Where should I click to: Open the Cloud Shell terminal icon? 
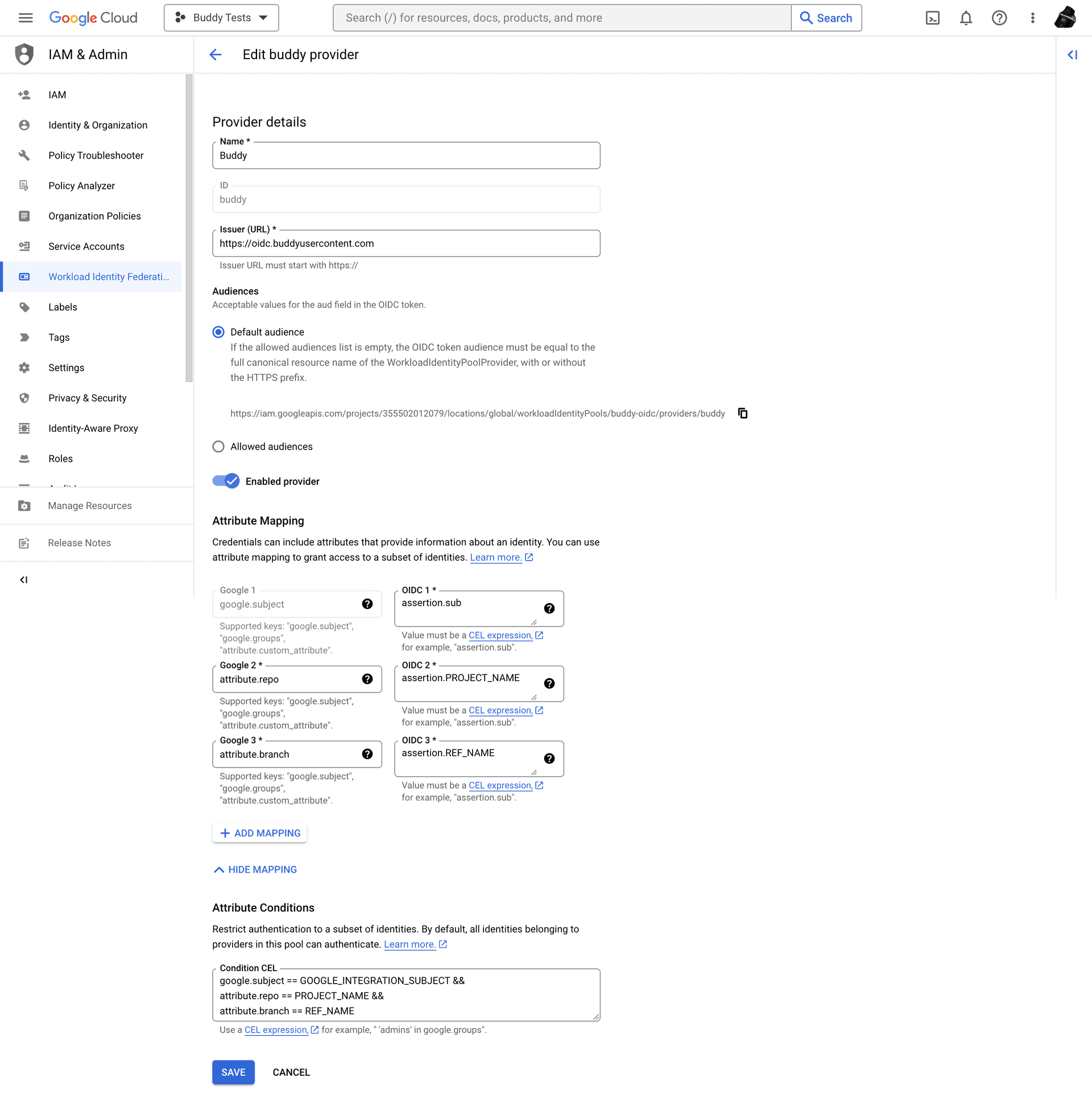coord(932,18)
